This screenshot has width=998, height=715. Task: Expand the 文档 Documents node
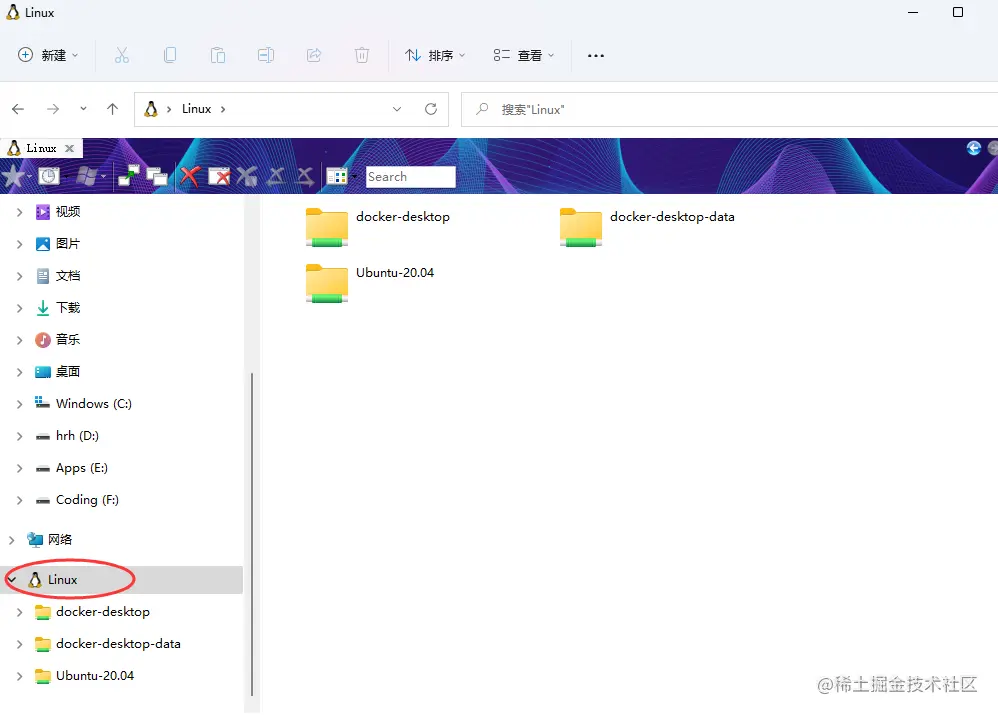click(x=19, y=276)
